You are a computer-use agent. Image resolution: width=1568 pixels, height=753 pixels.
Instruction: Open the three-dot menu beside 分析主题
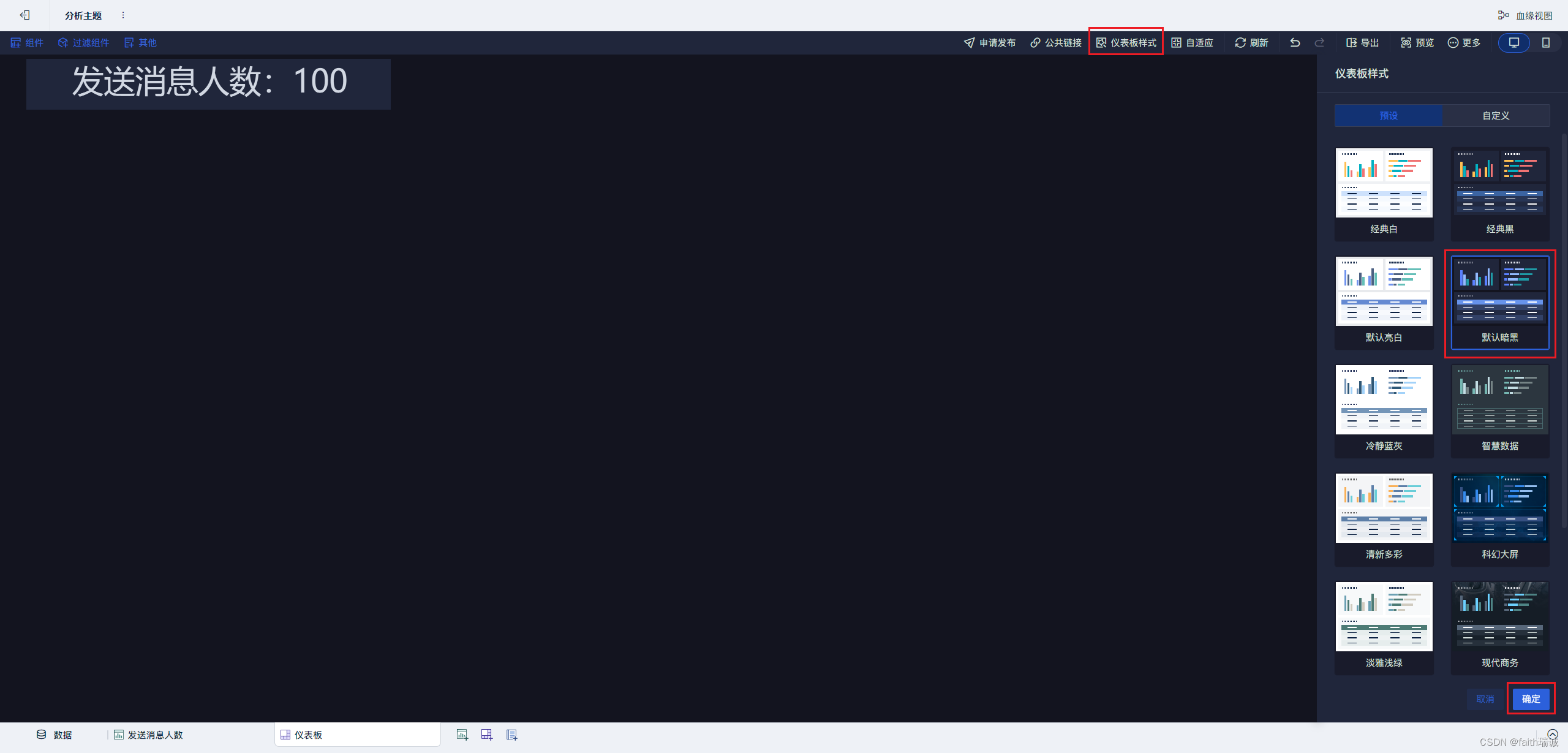pyautogui.click(x=123, y=15)
